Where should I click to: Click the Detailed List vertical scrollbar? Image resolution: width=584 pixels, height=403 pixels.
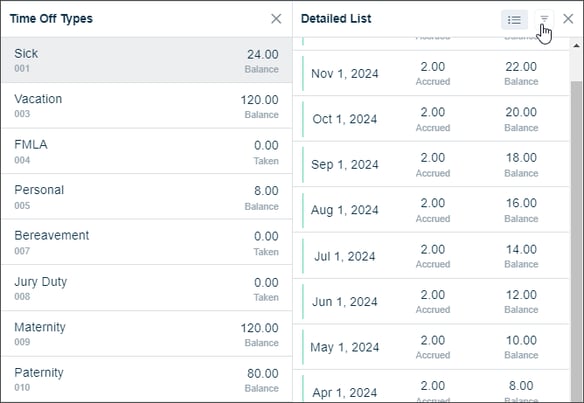coord(576,240)
